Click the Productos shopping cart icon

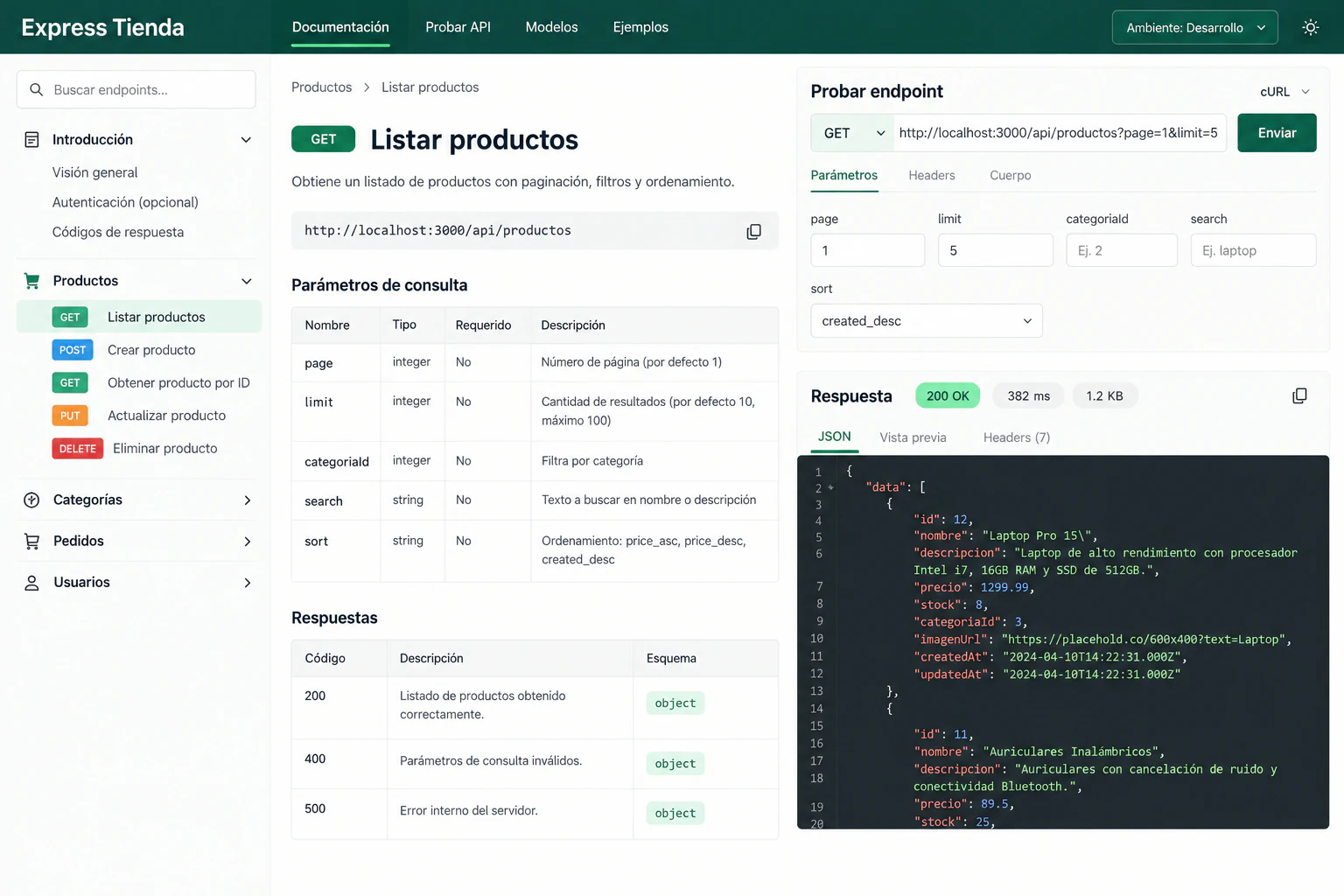(x=31, y=281)
